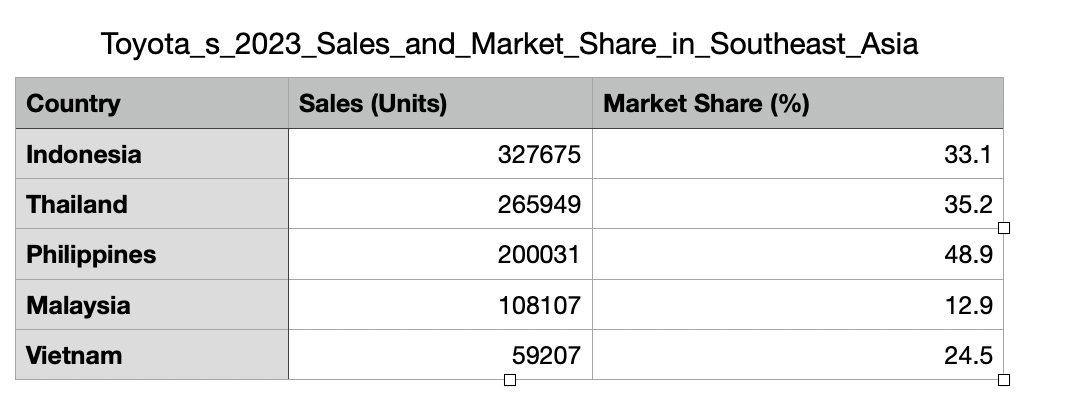1082x412 pixels.
Task: Select the cell containing 327675
Action: click(440, 155)
